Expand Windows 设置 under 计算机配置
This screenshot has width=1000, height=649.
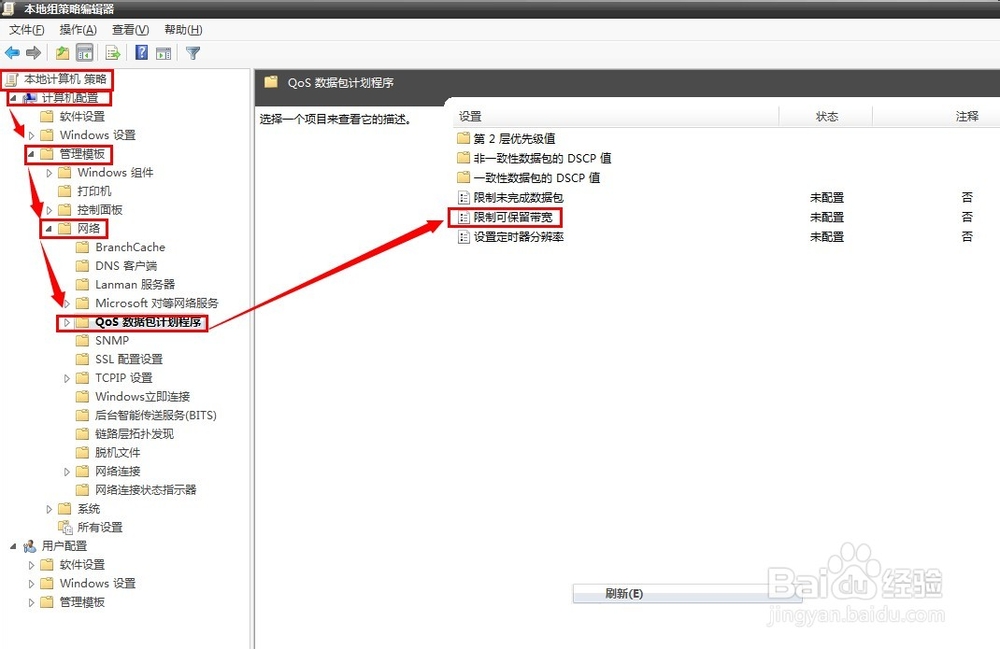pos(31,135)
